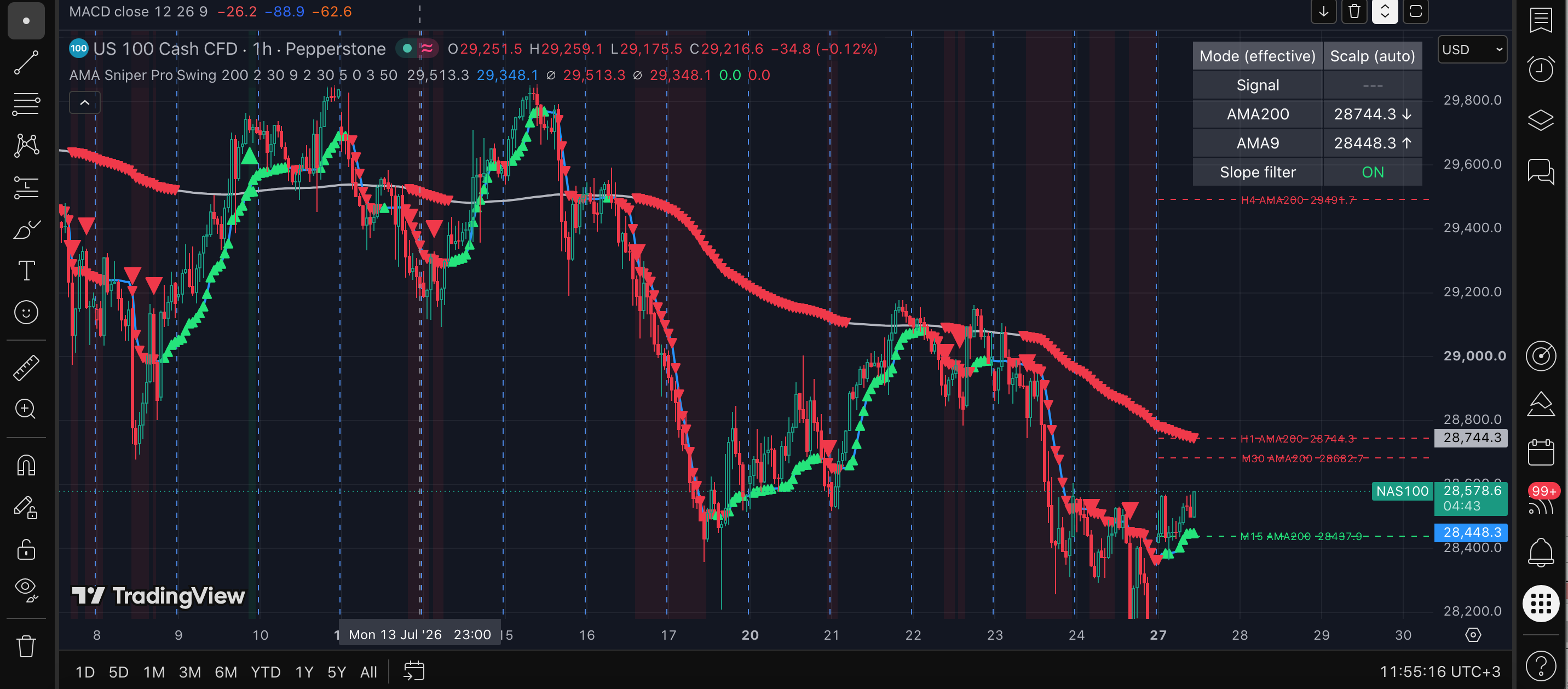Delete the MACD pane
Viewport: 1568px width, 689px height.
point(1354,11)
